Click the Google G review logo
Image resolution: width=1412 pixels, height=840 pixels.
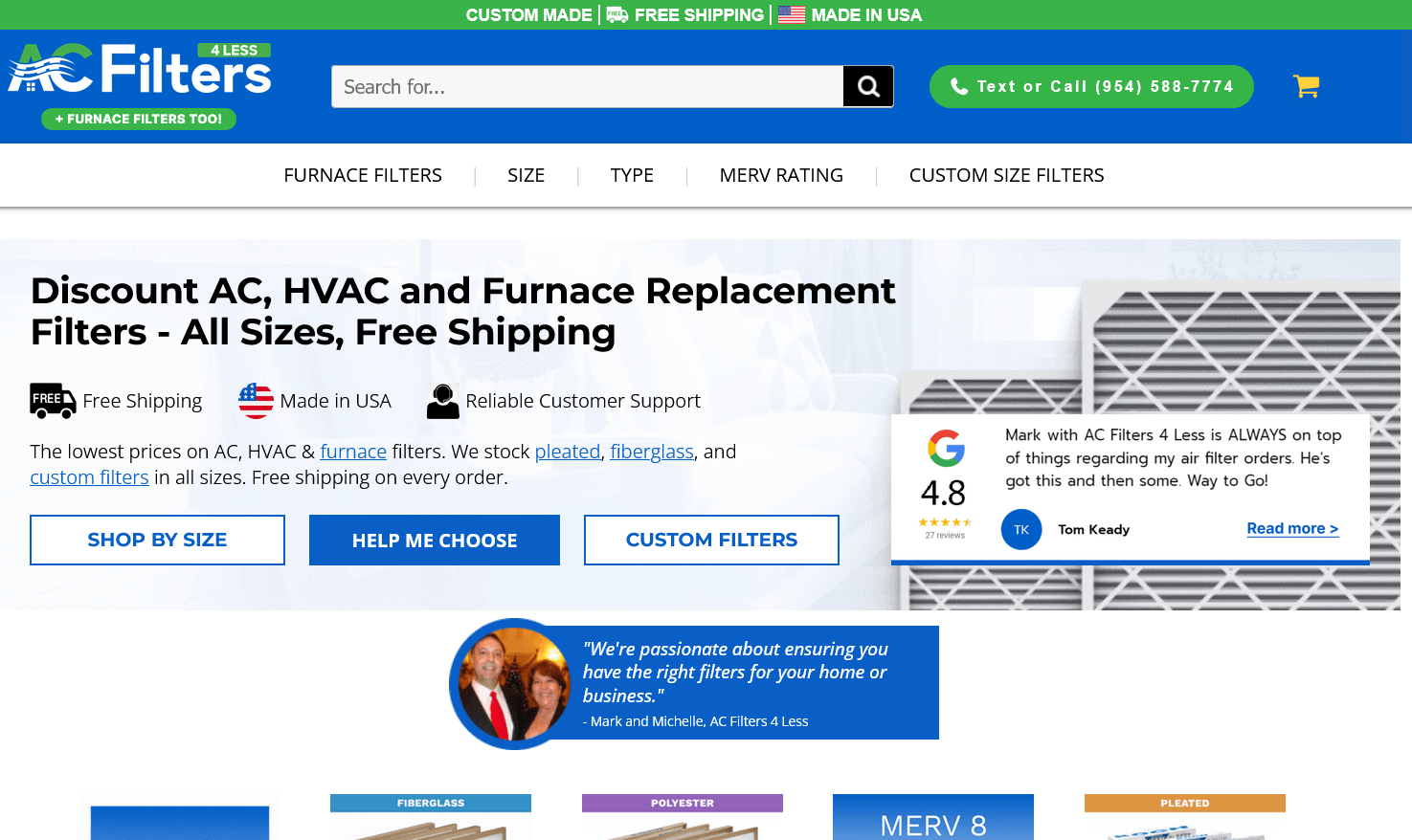pyautogui.click(x=946, y=448)
